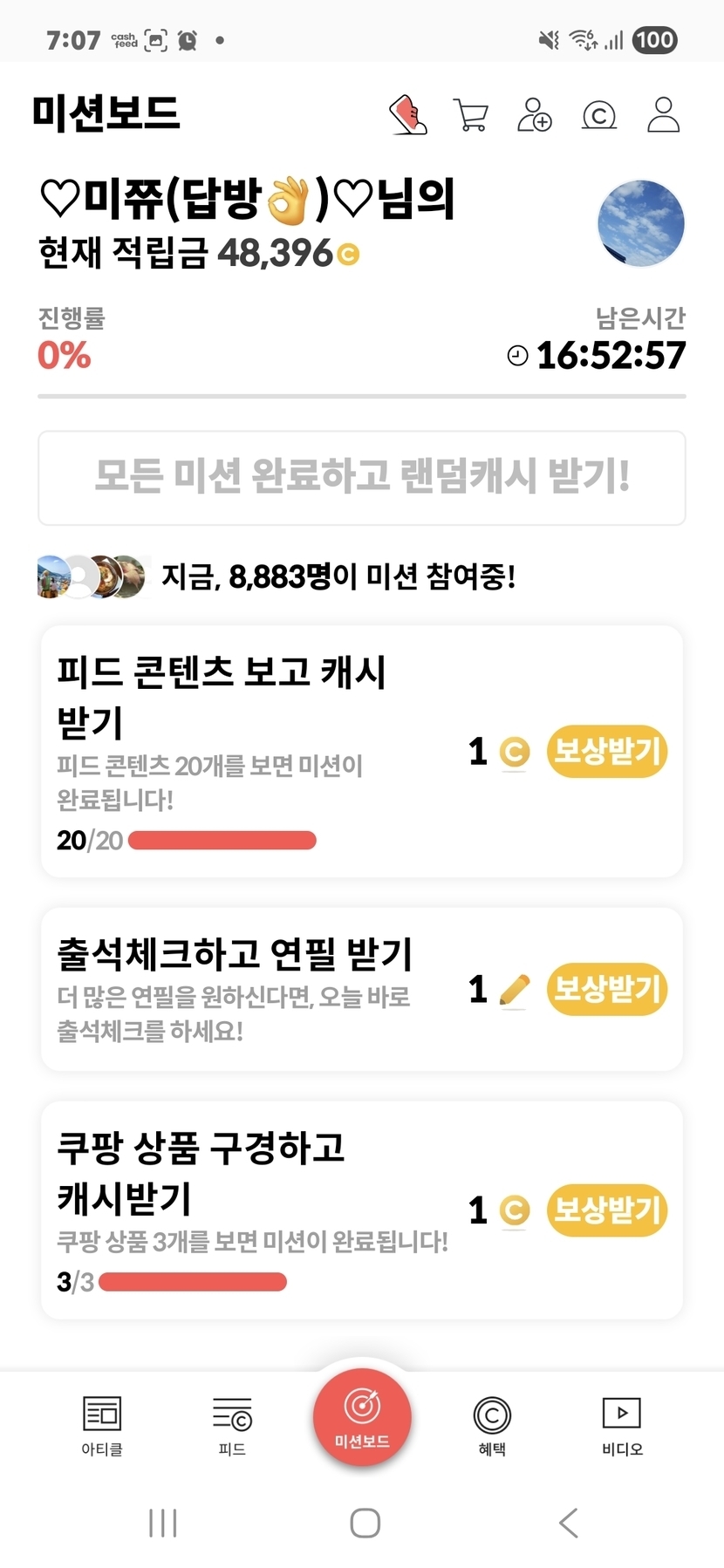Open the Android recent apps button
724x1568 pixels.
(x=163, y=1523)
